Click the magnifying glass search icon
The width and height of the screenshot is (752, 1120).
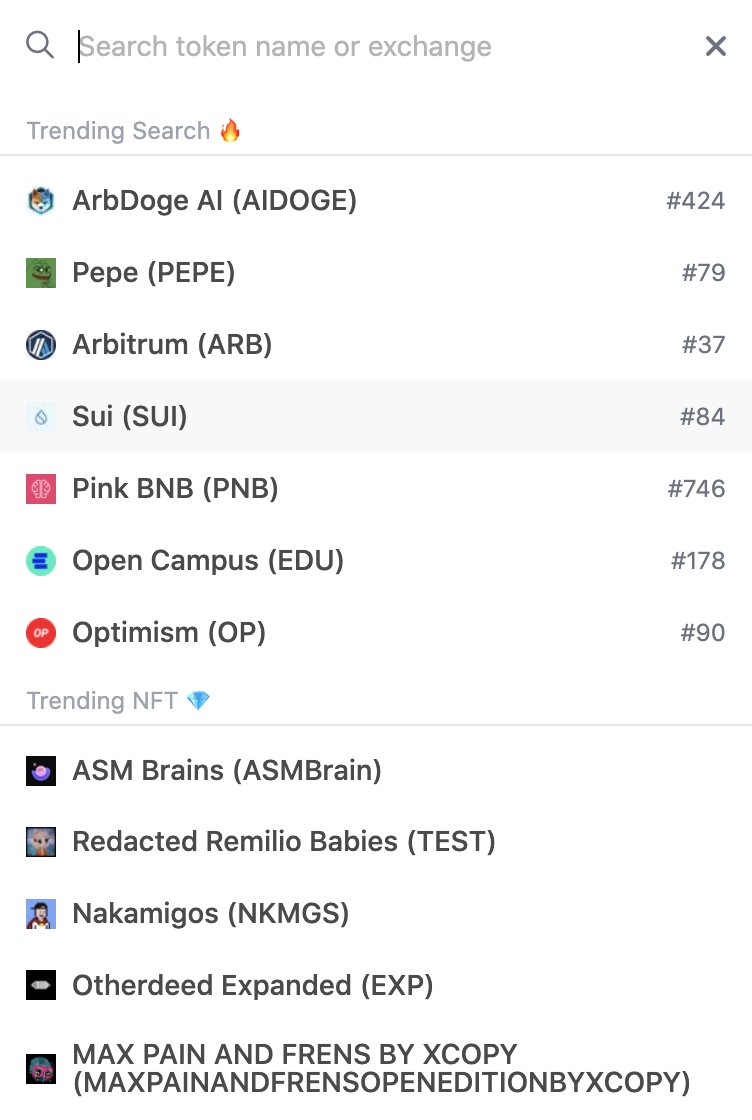point(40,45)
